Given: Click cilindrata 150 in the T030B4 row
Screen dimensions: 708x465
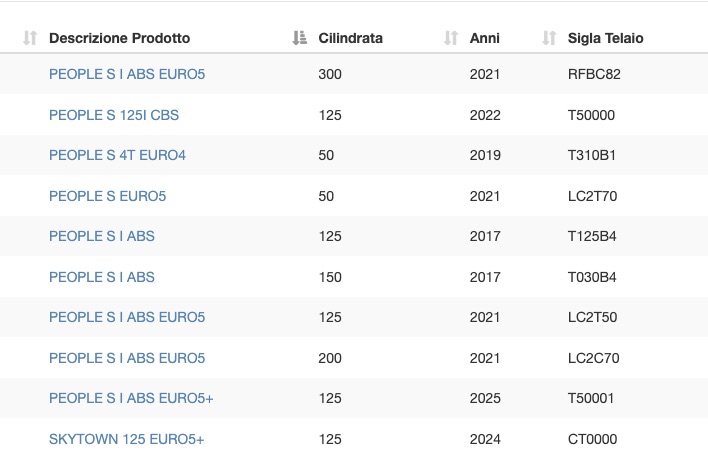Looking at the screenshot, I should coord(330,277).
